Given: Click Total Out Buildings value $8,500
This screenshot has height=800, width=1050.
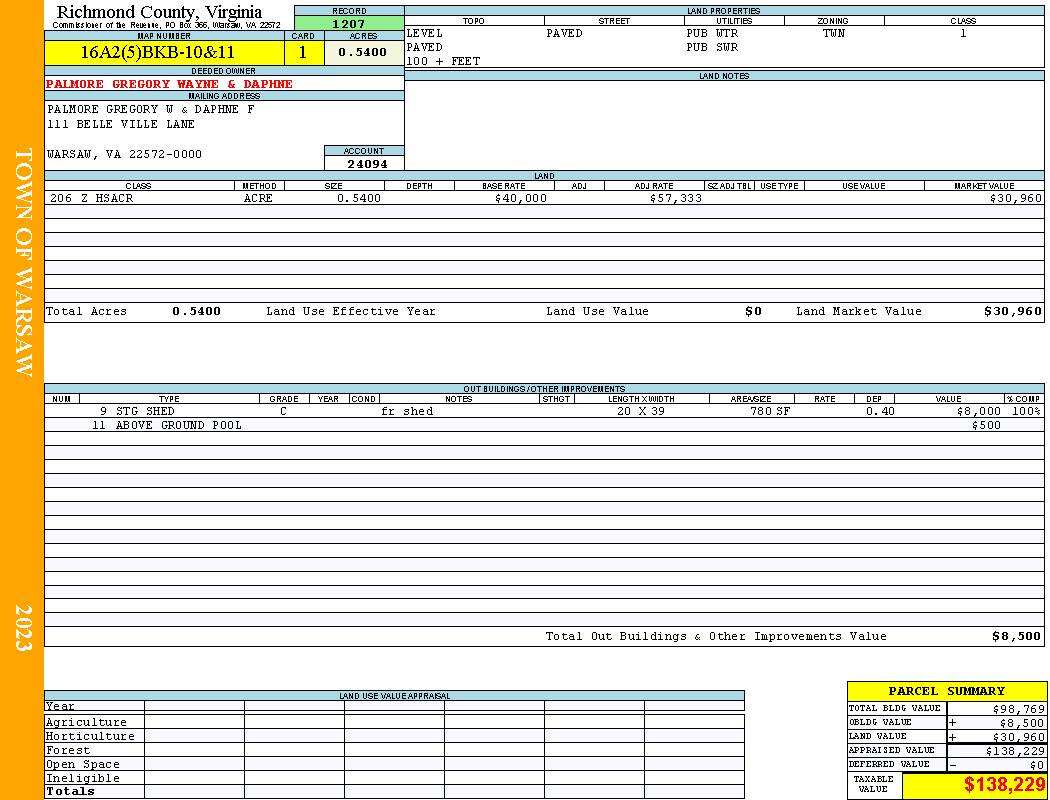Looking at the screenshot, I should pyautogui.click(x=1017, y=637).
